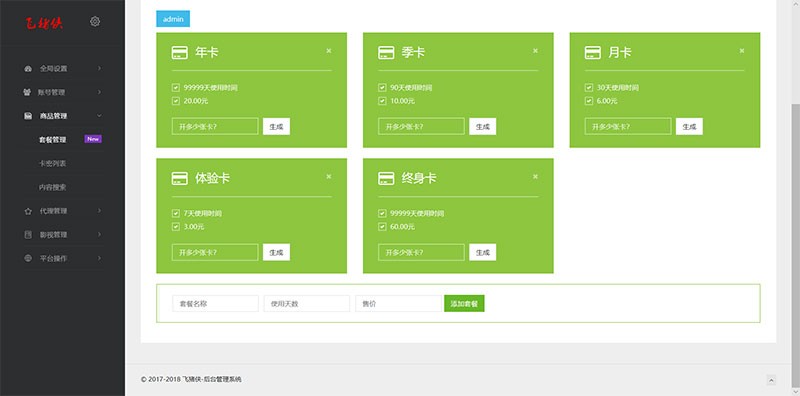Collapse the 商品管理 sidebar section
Viewport: 800px width, 396px height.
(99, 116)
